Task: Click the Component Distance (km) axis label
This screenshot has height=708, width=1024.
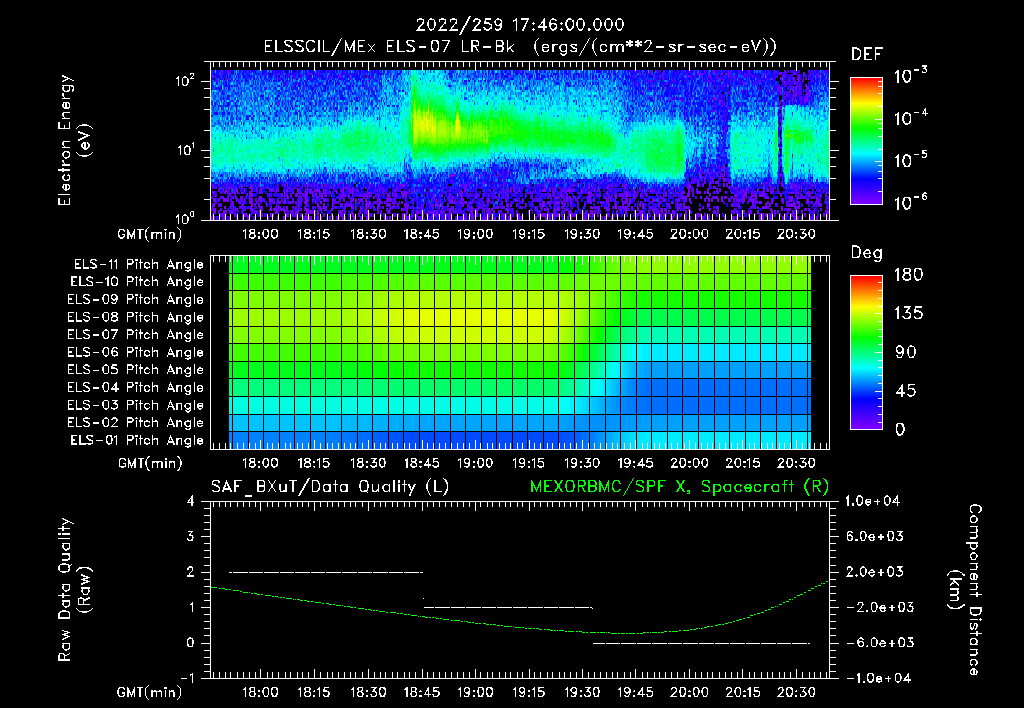Action: (x=965, y=590)
